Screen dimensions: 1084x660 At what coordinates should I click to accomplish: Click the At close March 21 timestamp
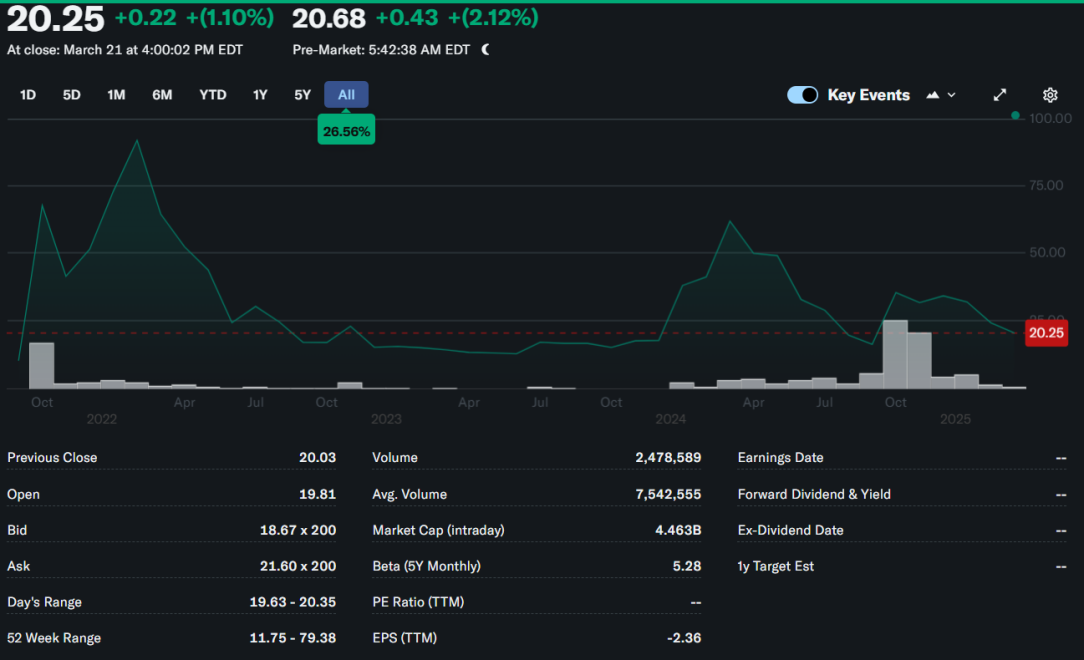[x=124, y=50]
